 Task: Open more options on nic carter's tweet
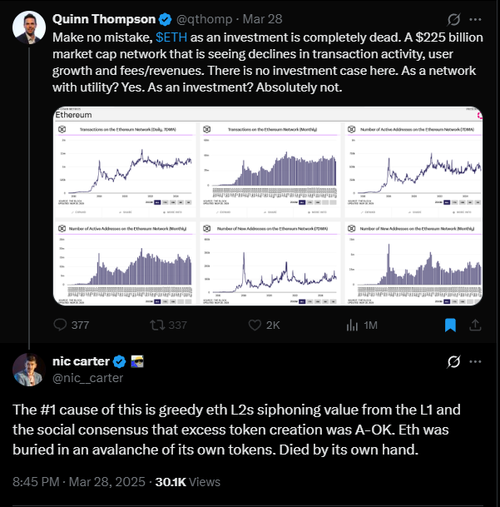pos(475,361)
